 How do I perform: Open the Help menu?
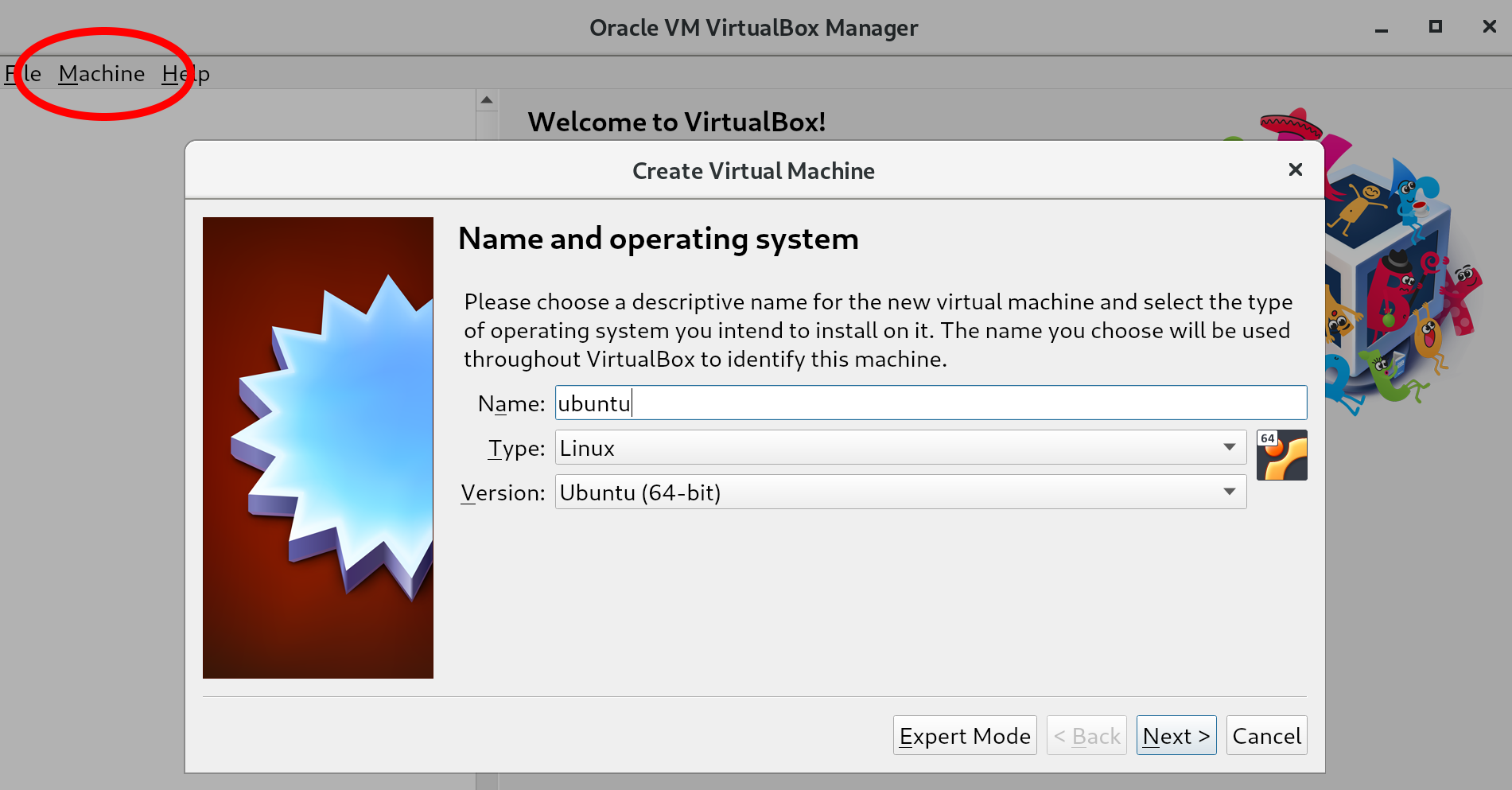tap(185, 74)
